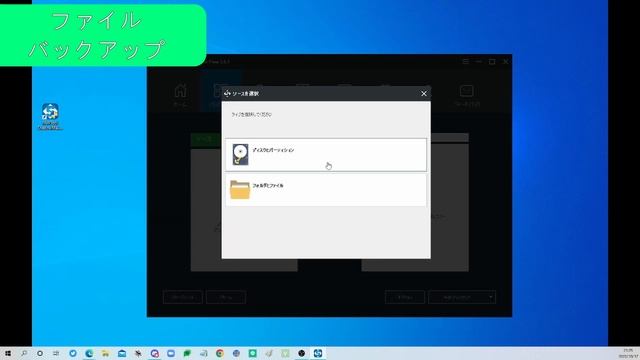
Task: Switch to EaseUS Todo Backup taskbar icon
Action: pyautogui.click(x=318, y=353)
